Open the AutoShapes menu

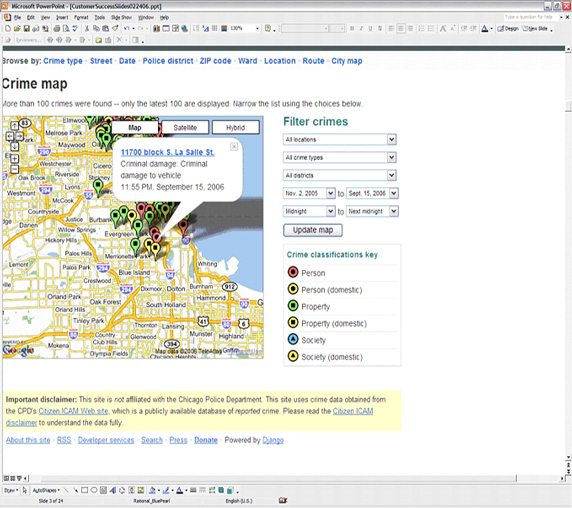click(46, 490)
